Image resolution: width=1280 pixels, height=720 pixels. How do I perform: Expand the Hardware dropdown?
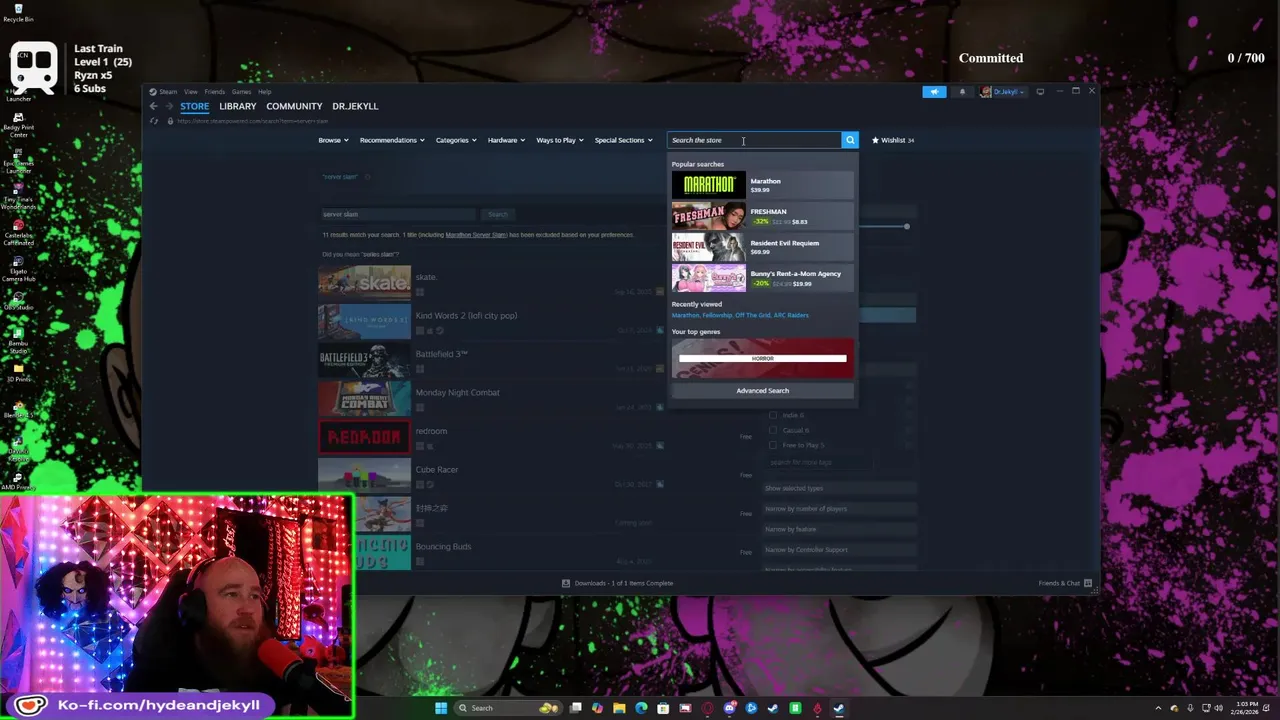[x=506, y=140]
